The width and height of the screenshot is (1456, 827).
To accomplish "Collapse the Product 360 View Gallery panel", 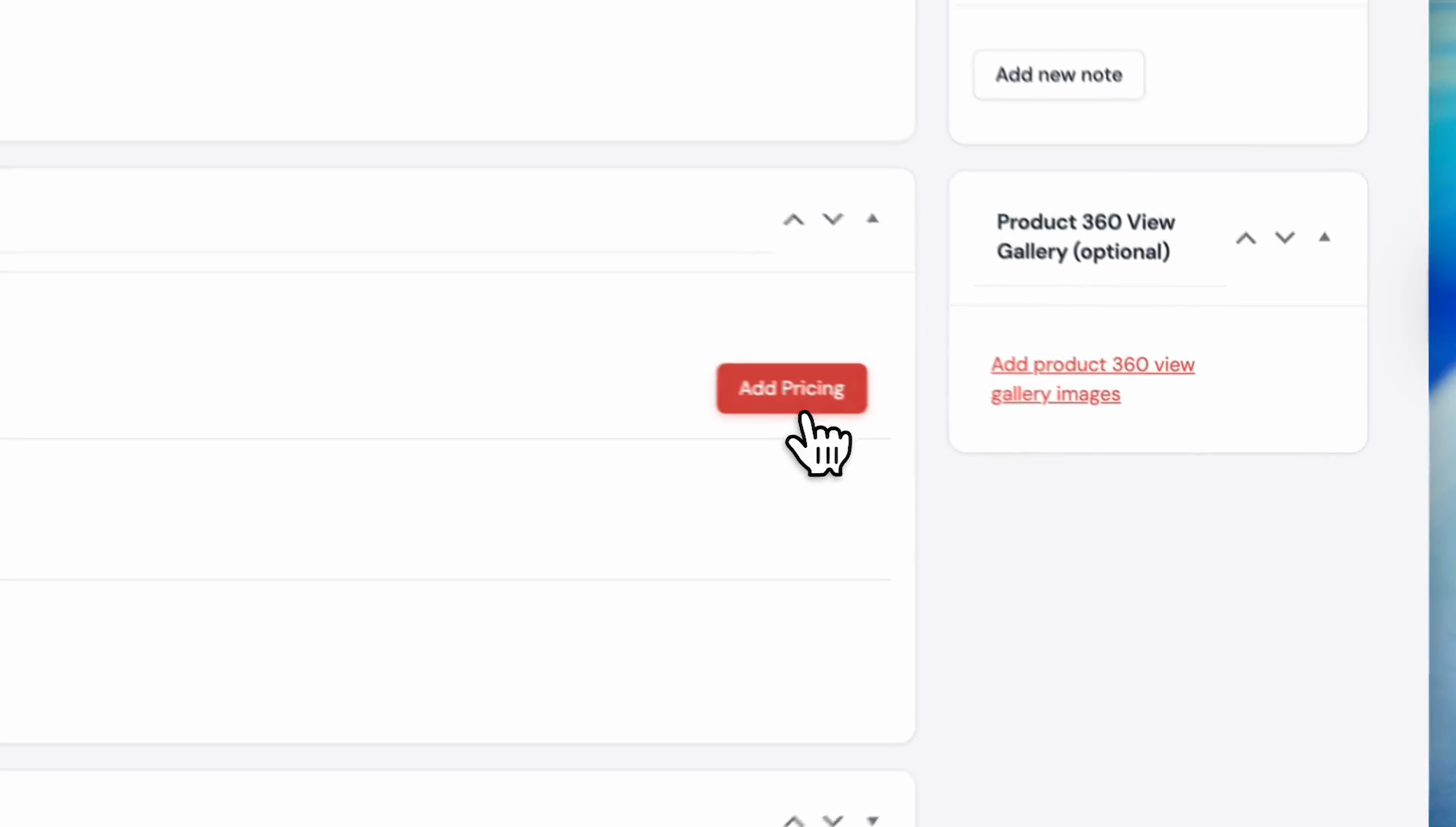I will [1324, 237].
